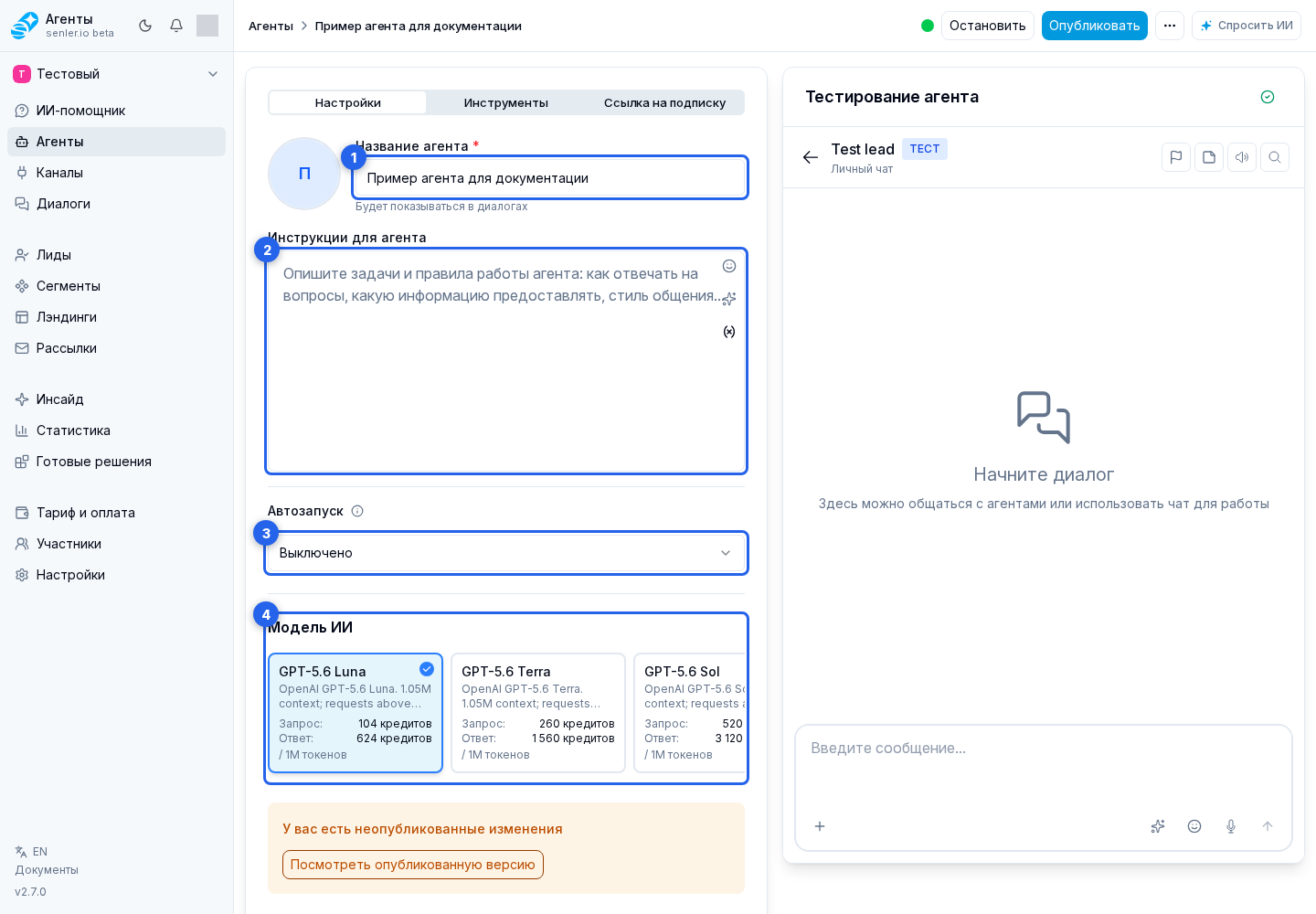The image size is (1316, 914).
Task: Switch to the Инструменты tab
Action: pos(506,102)
